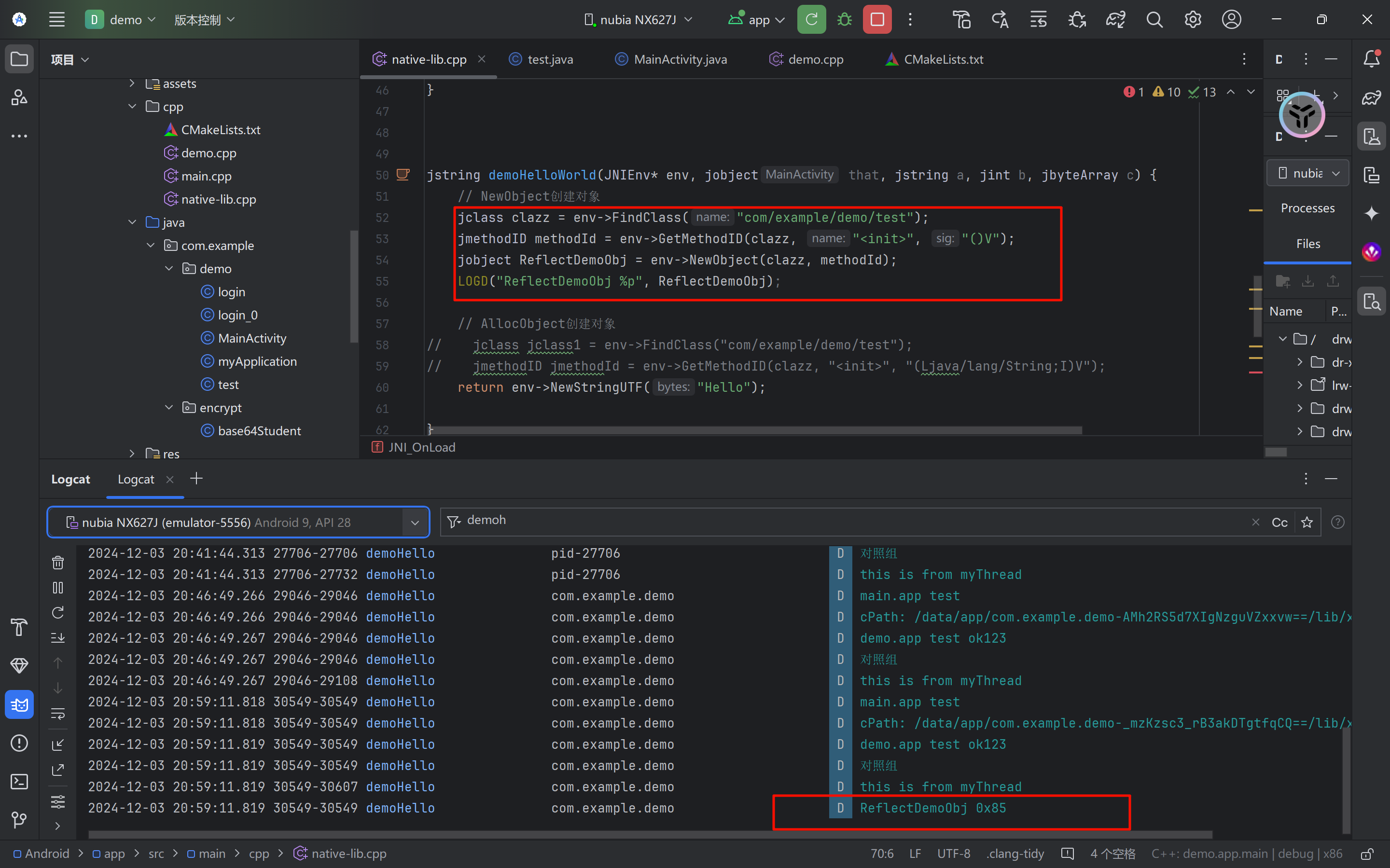Toggle scroll to end in logcat
Image resolution: width=1390 pixels, height=868 pixels.
click(58, 637)
